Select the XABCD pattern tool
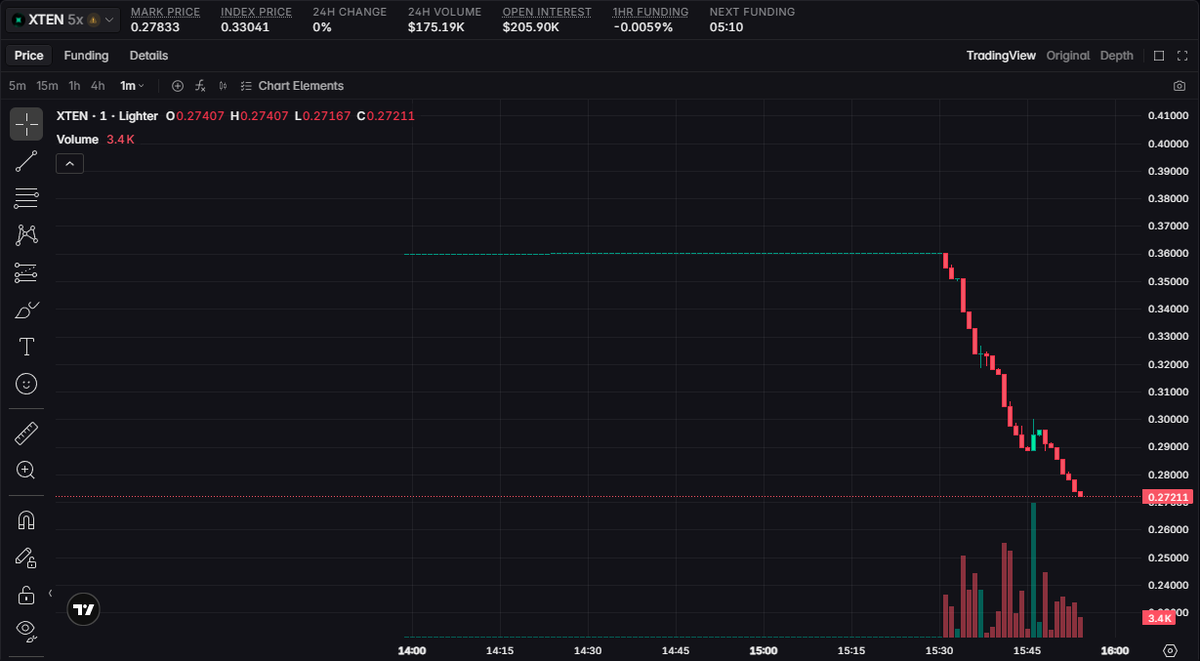The image size is (1200, 661). tap(26, 235)
